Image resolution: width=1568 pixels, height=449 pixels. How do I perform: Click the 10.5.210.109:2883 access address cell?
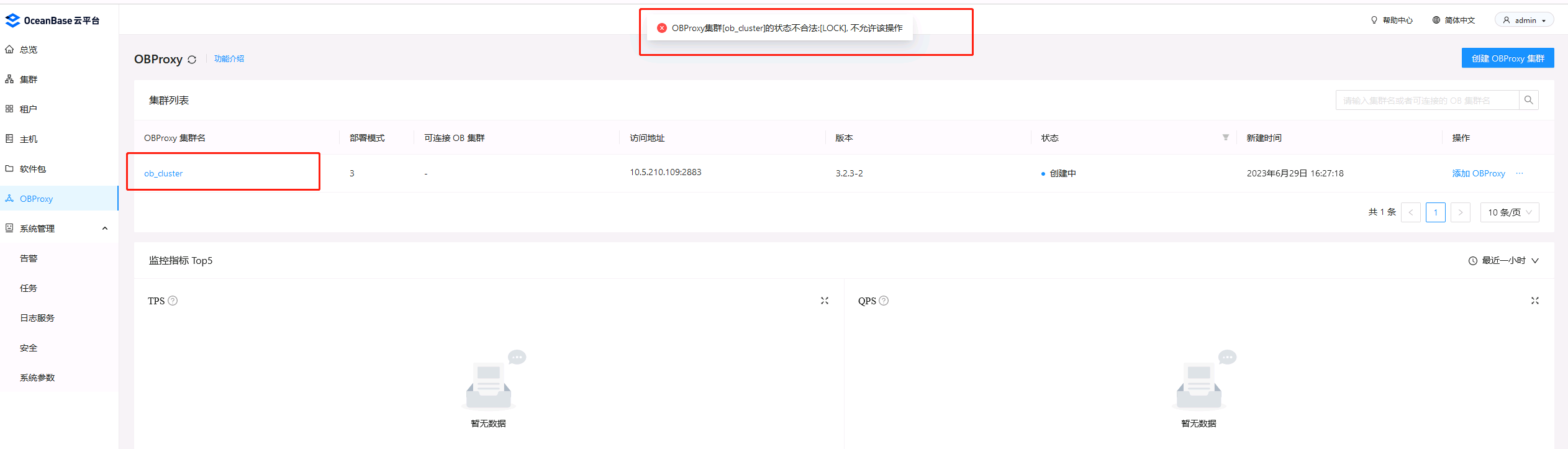(x=666, y=172)
